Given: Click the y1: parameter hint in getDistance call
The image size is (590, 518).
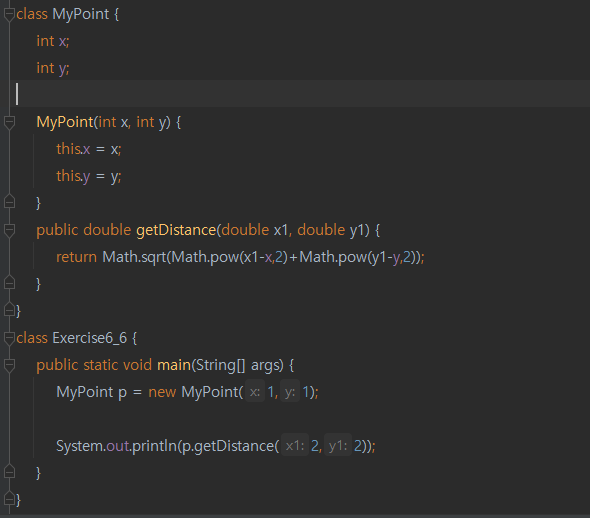Looking at the screenshot, I should [x=338, y=446].
